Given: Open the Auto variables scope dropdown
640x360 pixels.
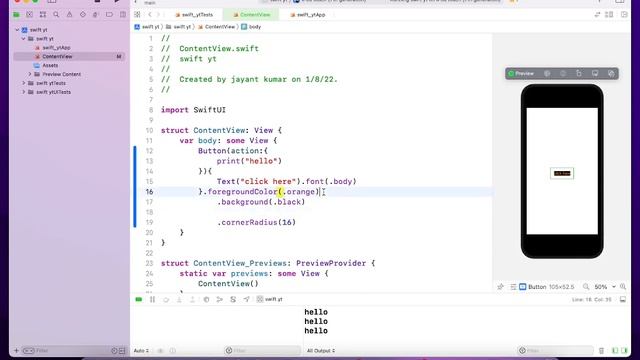Looking at the screenshot, I should (141, 351).
